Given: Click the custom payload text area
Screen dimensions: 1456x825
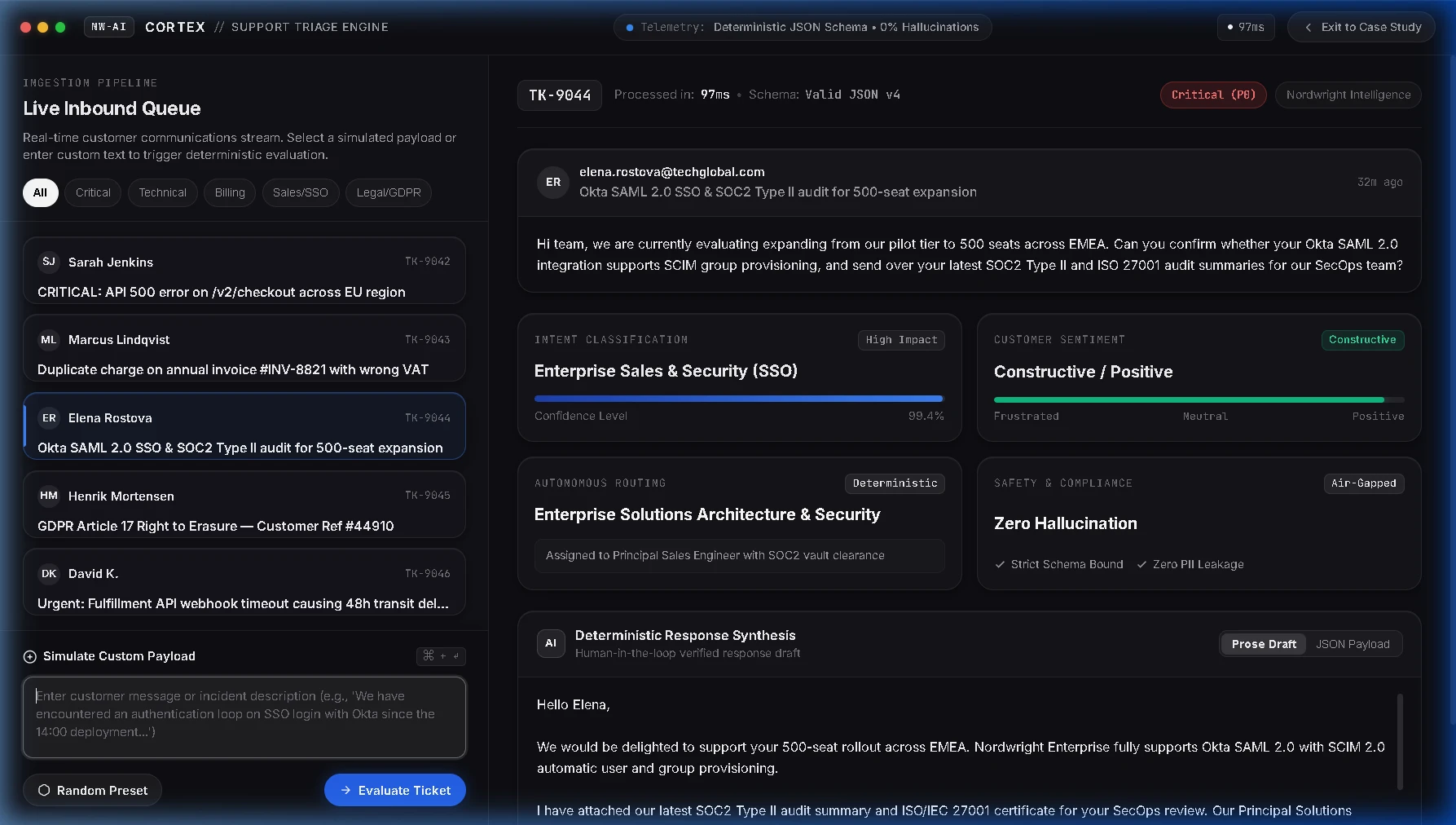Looking at the screenshot, I should point(244,717).
